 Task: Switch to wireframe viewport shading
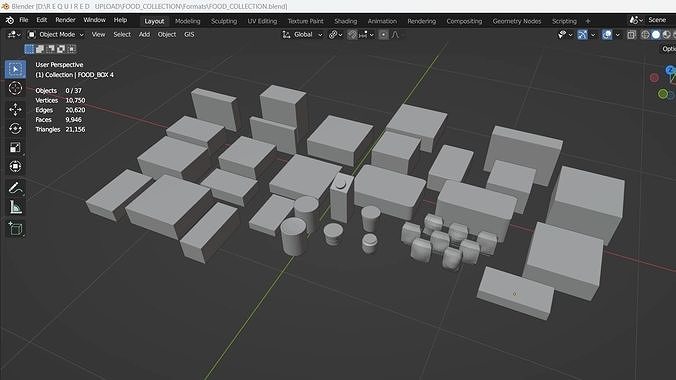pos(645,35)
